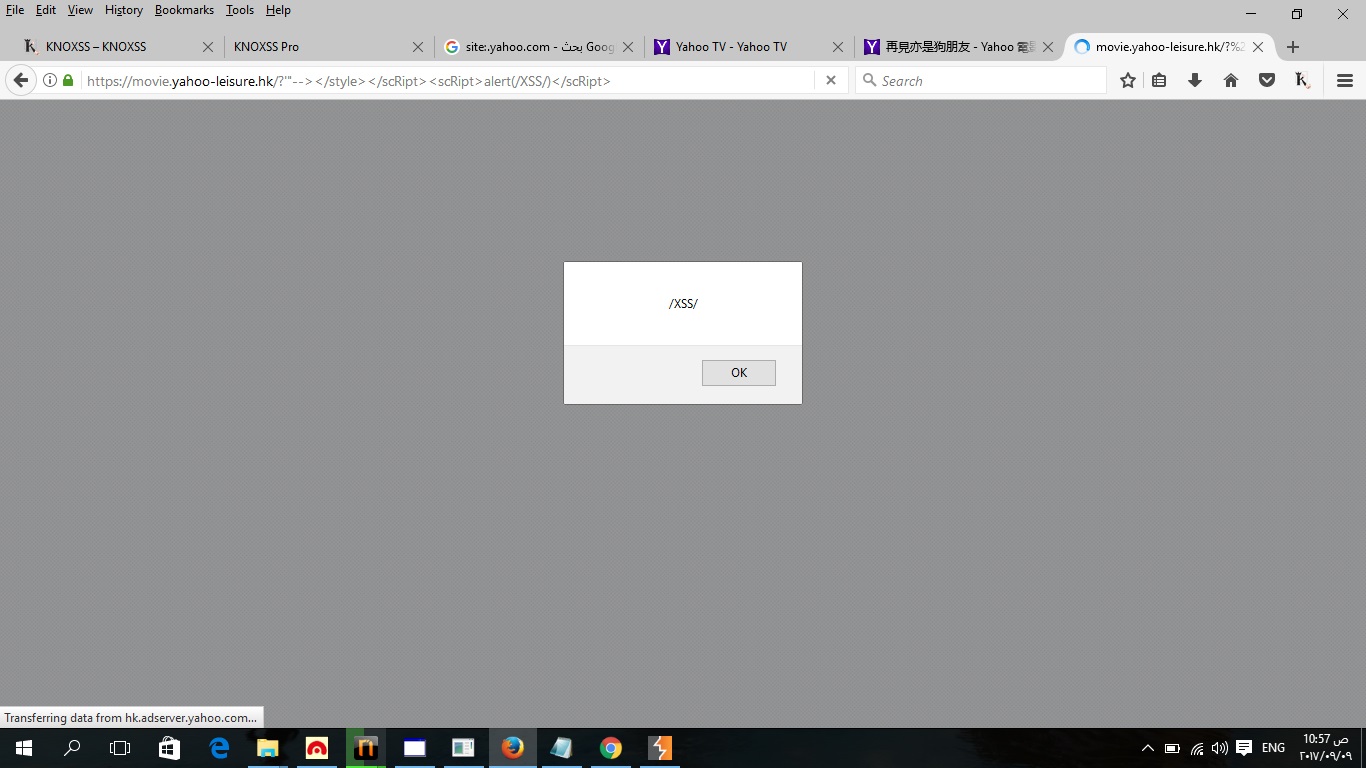Open the Action Center notifications icon
Screen dimensions: 1366x768
(1244, 748)
